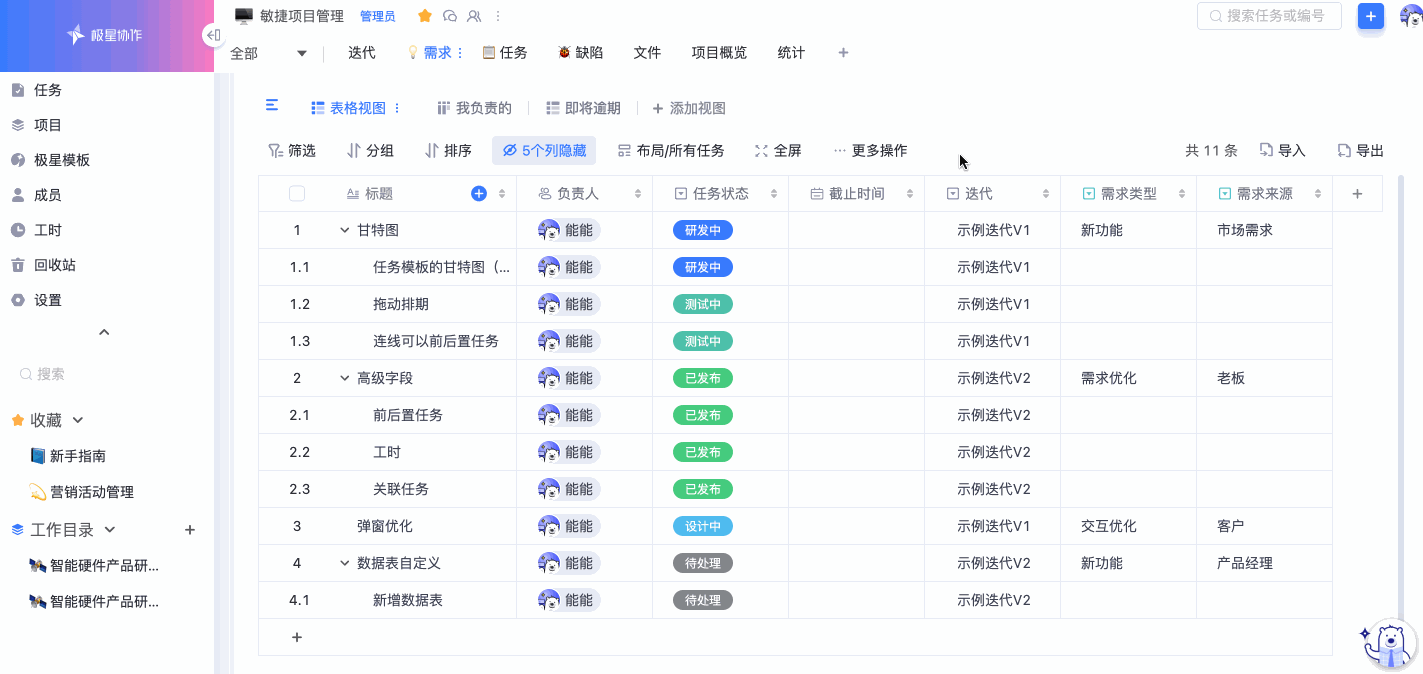Collapse the 甘特图 row

click(x=345, y=230)
